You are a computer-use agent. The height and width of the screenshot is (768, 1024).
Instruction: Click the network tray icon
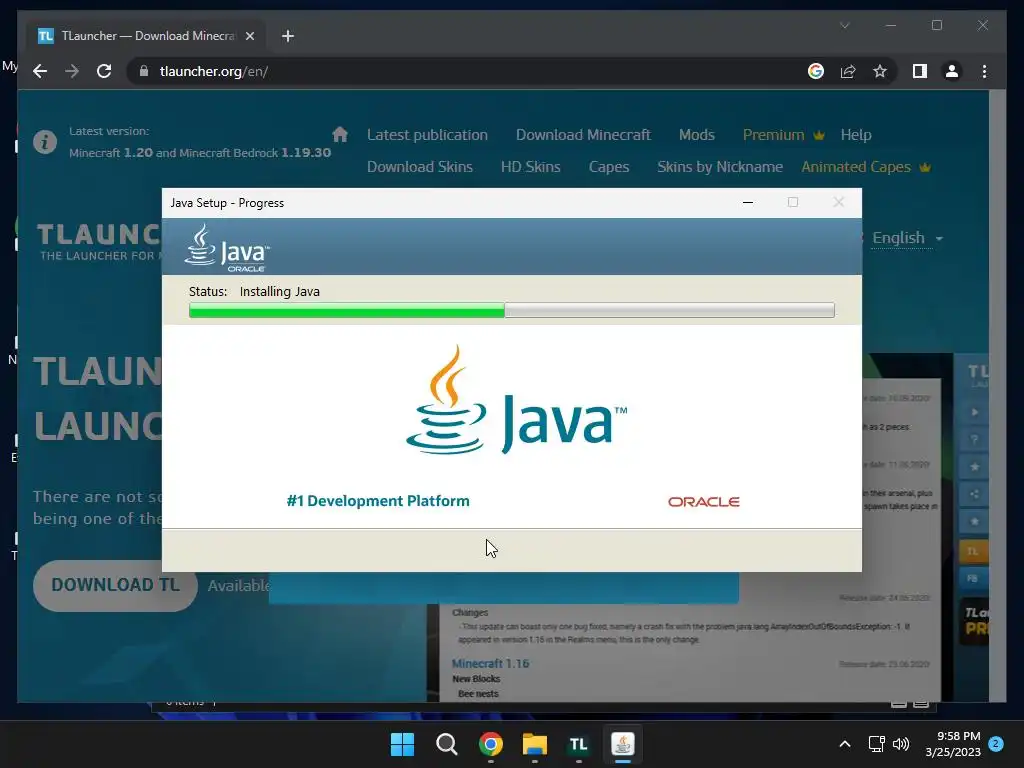point(876,744)
